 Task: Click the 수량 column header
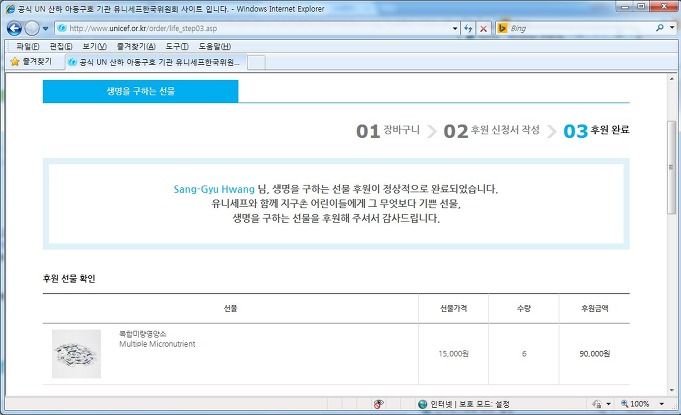524,308
